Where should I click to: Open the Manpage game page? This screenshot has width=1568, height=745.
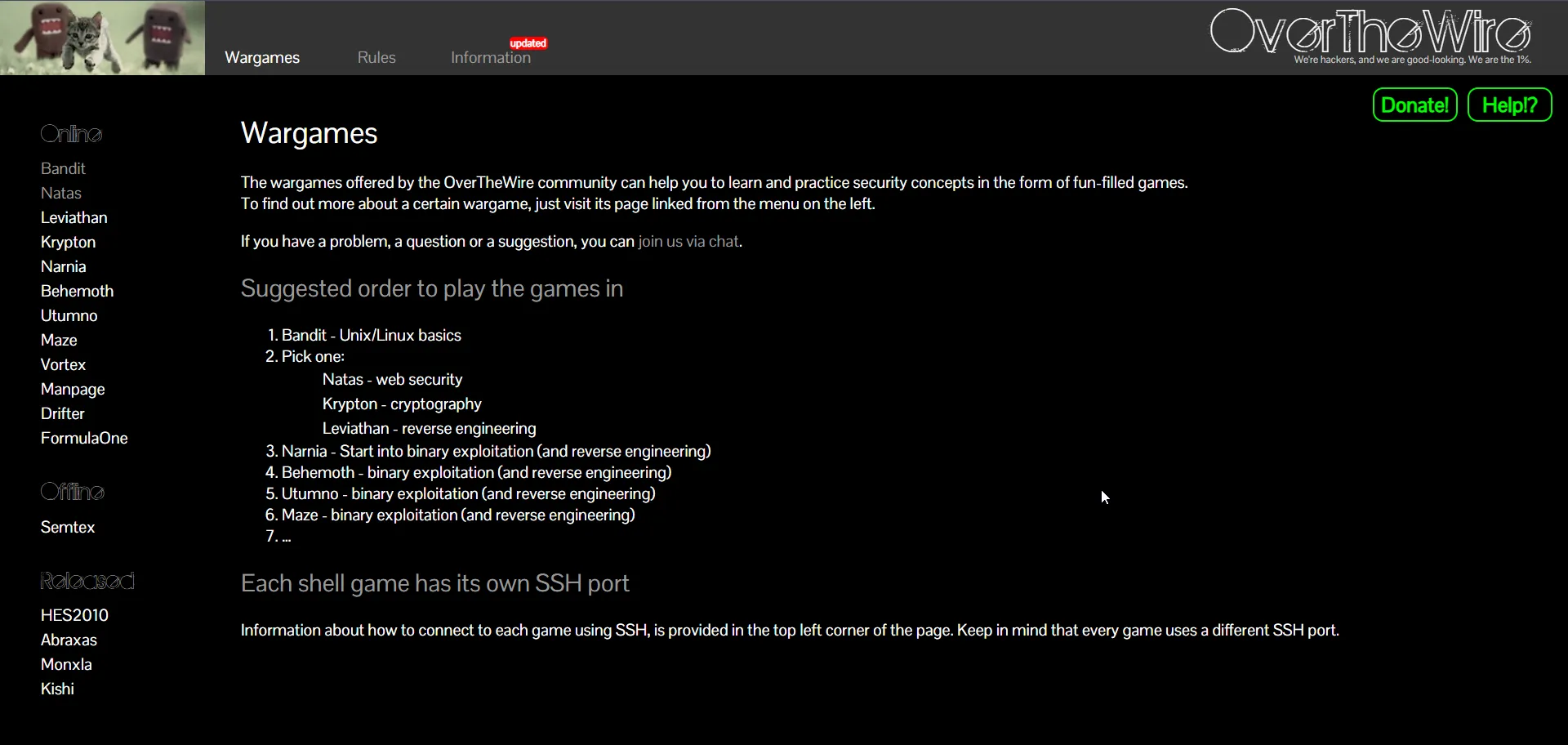[72, 389]
